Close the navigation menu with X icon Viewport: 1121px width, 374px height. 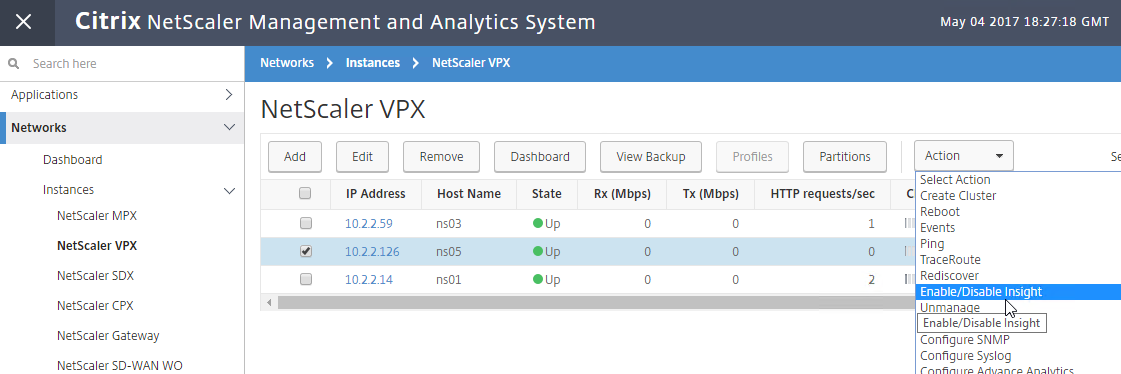tap(24, 22)
